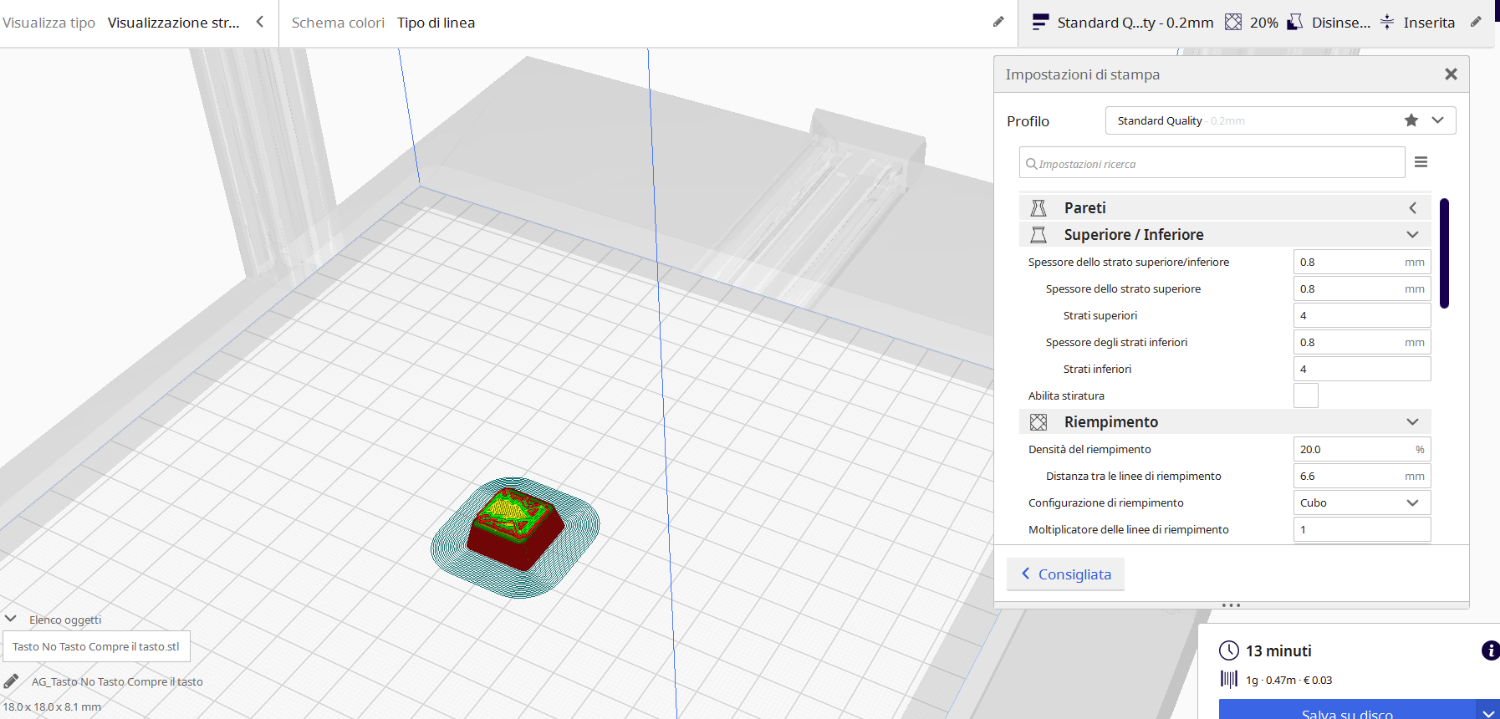The height and width of the screenshot is (719, 1500).
Task: Click the 18.0 x 18.0 x 8.1 mm dimensions
Action: 52,707
